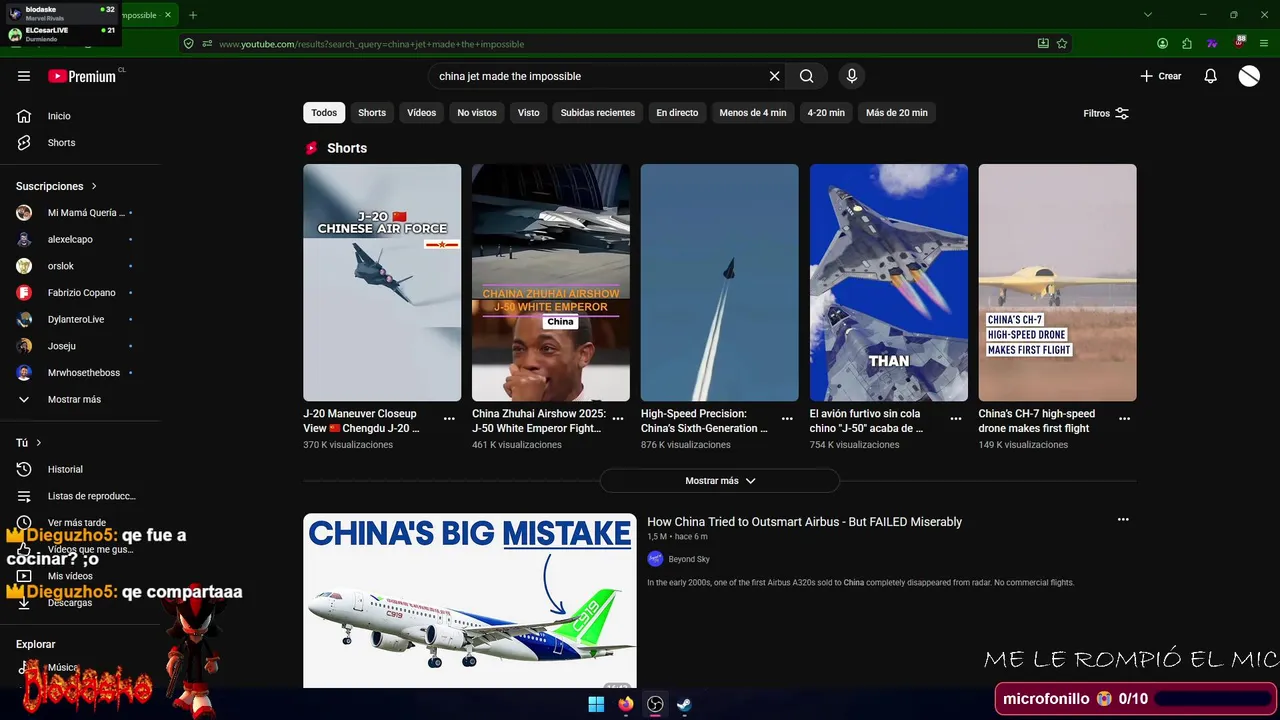Open the YouTube hamburger guide menu
Screen dimensions: 1280x720
24,76
